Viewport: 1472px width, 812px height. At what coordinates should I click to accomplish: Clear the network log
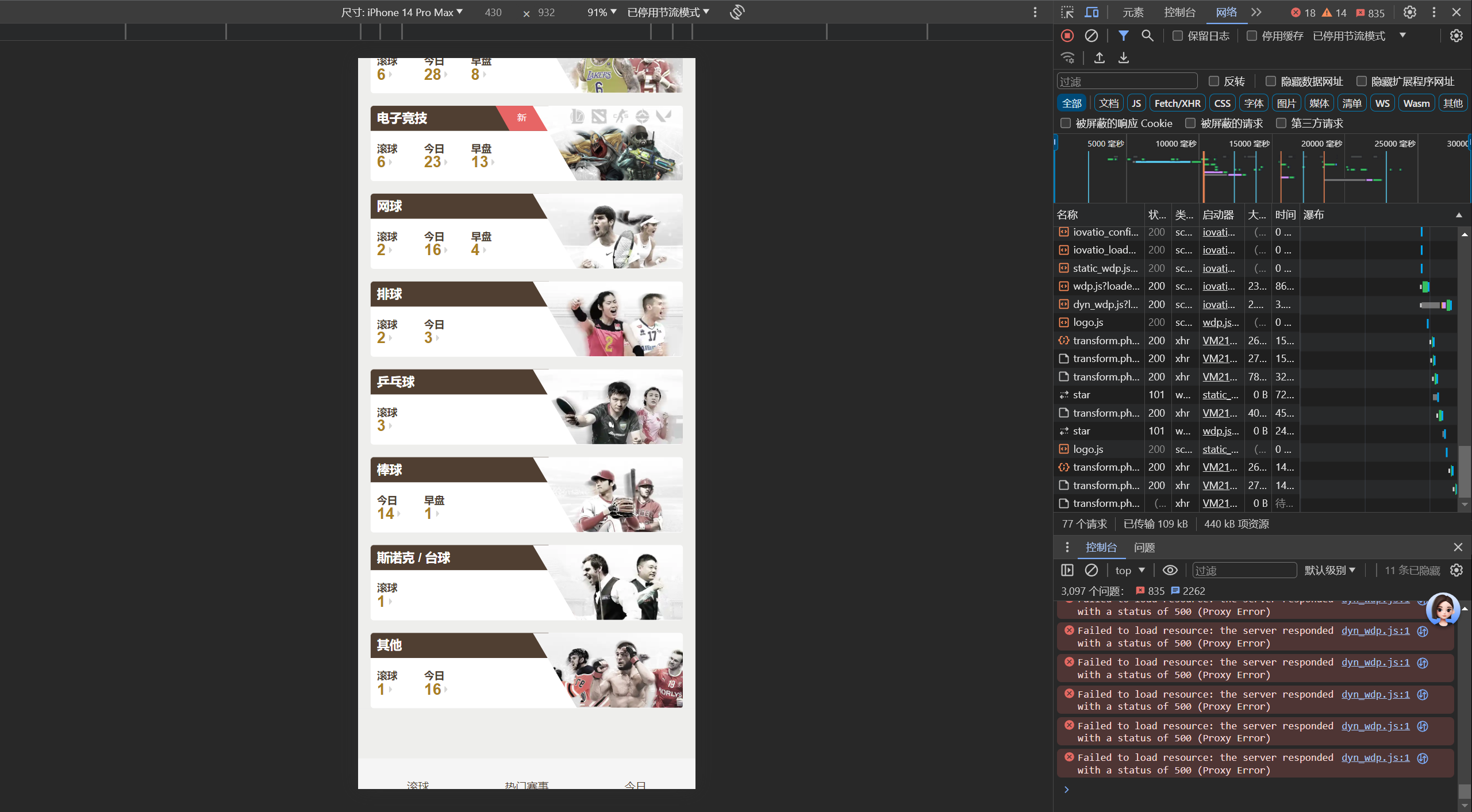click(1091, 36)
